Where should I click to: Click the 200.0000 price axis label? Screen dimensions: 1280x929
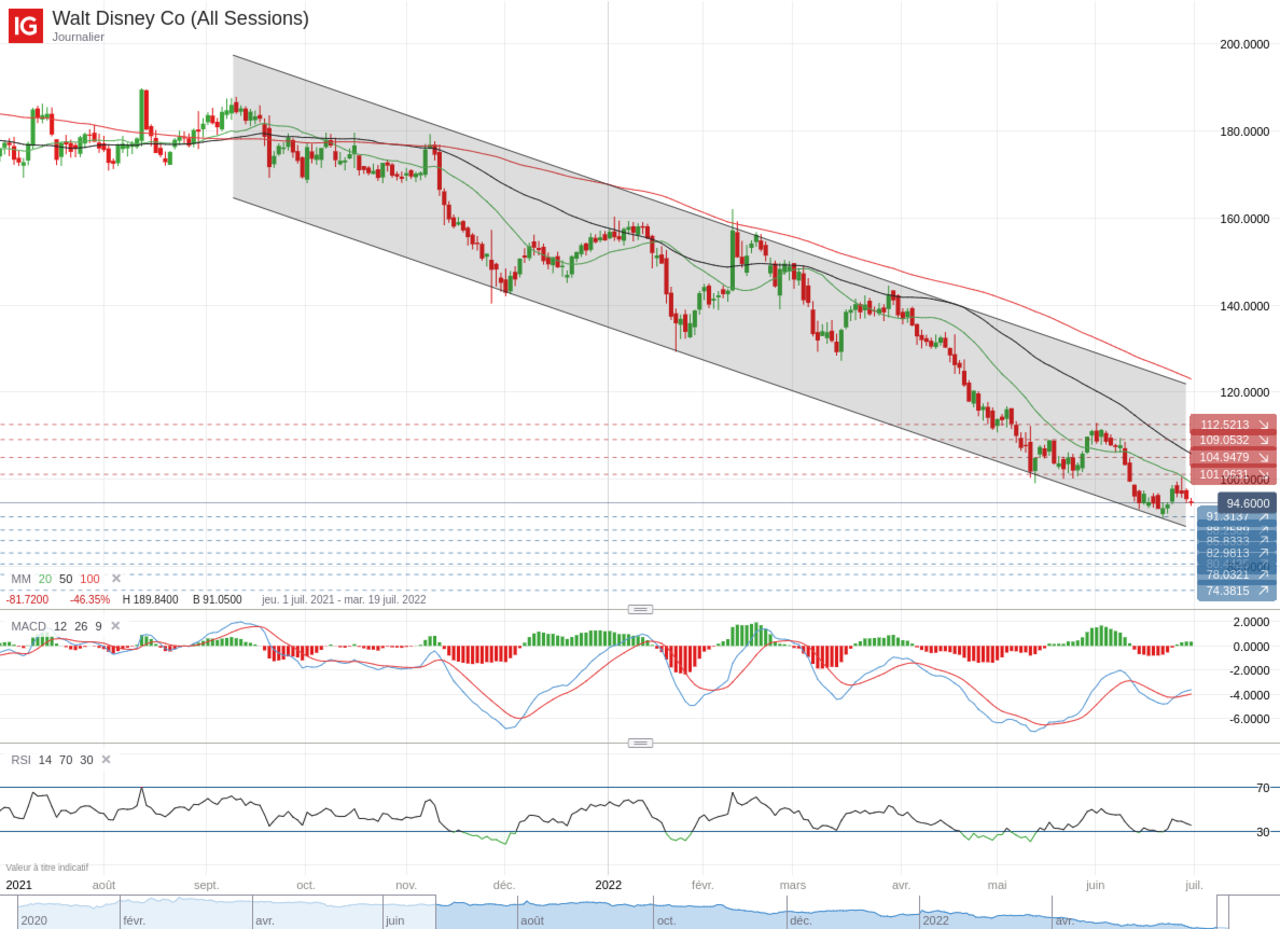pos(1244,44)
